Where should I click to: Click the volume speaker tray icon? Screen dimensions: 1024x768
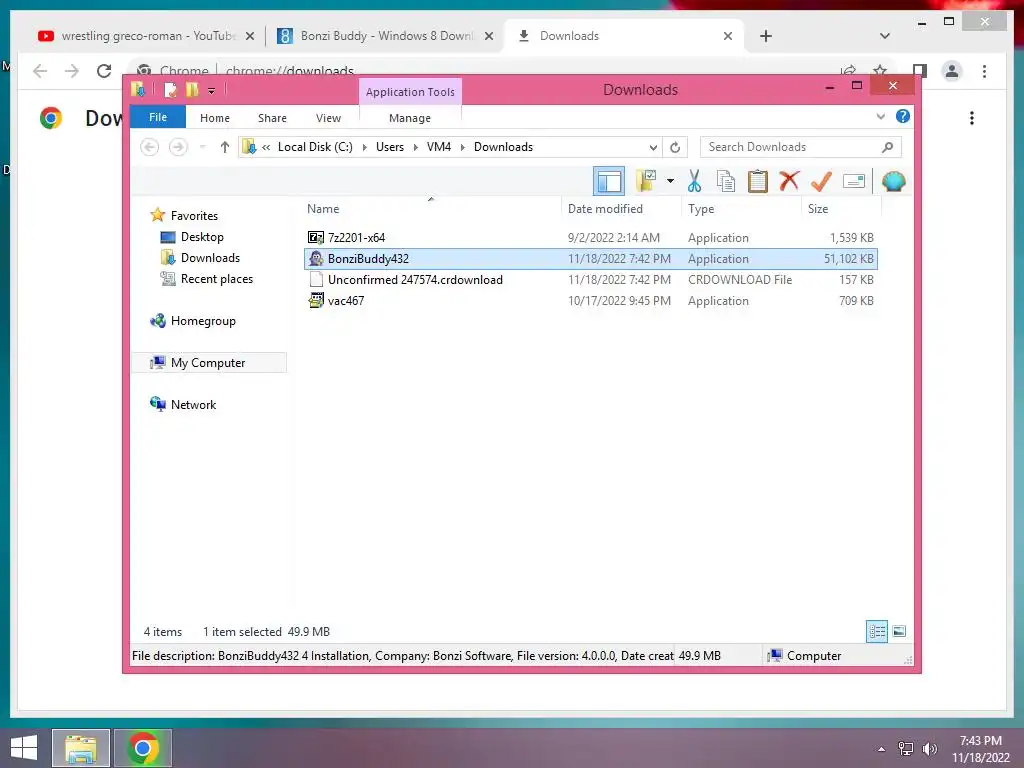pos(929,748)
